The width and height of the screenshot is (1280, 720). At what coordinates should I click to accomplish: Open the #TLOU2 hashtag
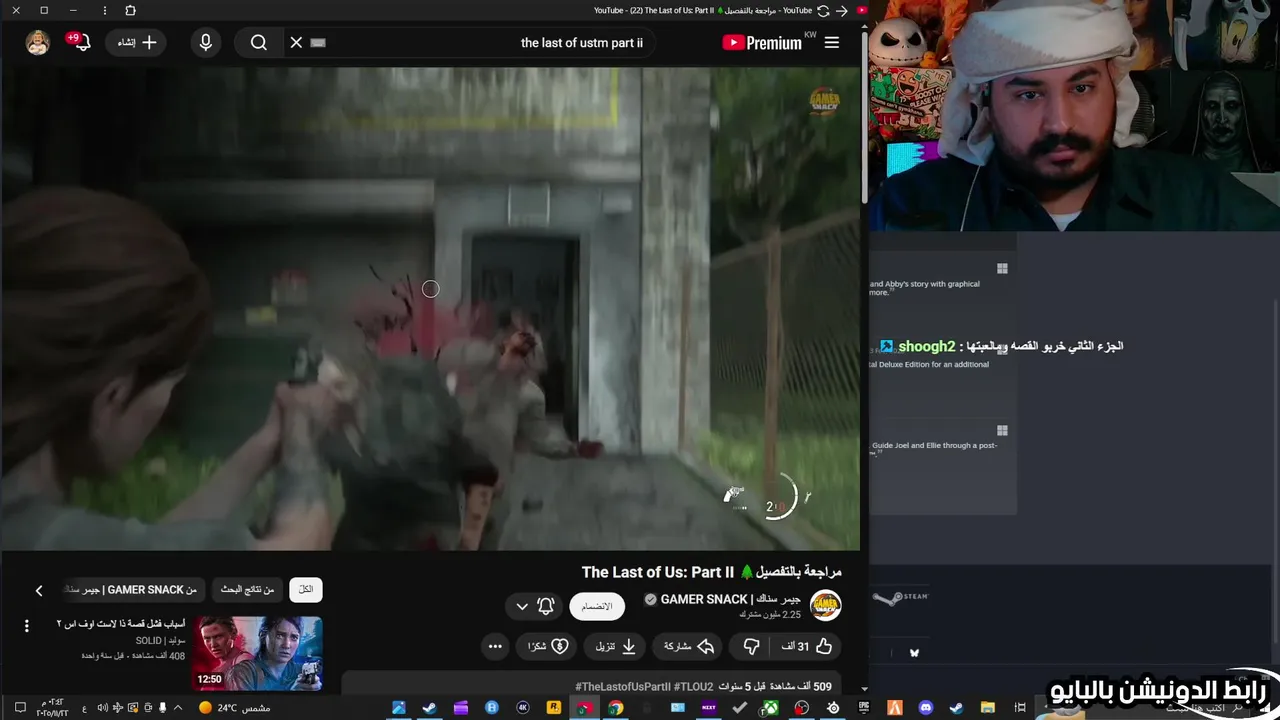tap(694, 687)
